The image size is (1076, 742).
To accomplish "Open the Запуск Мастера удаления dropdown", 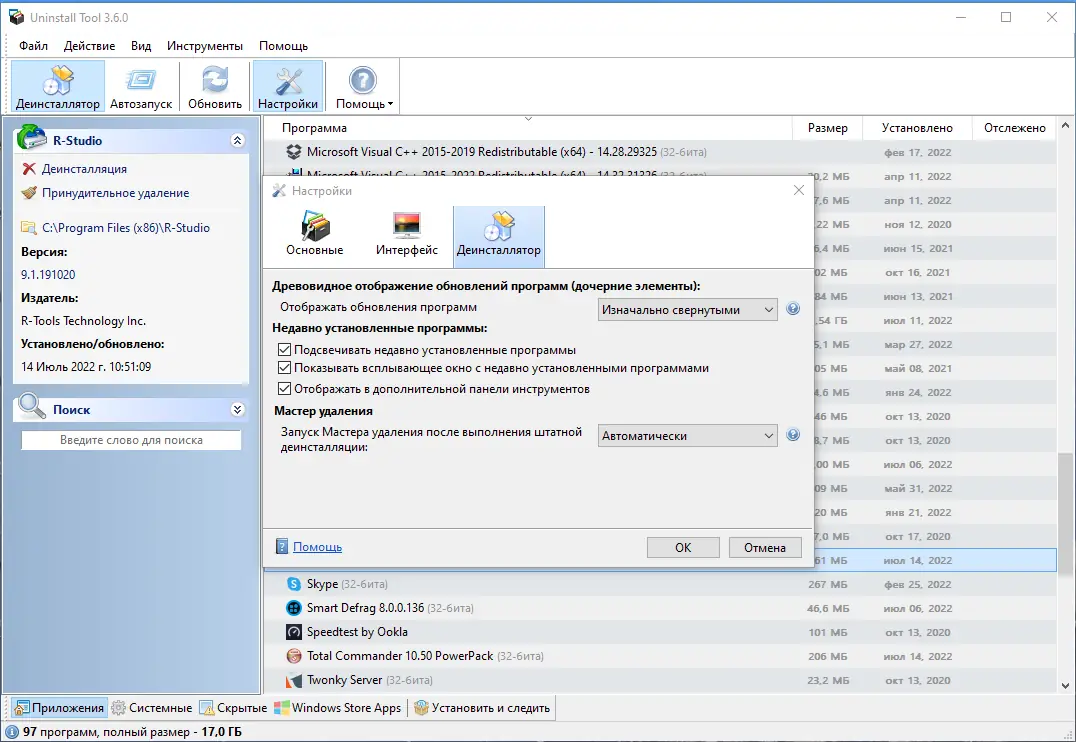I will point(688,436).
